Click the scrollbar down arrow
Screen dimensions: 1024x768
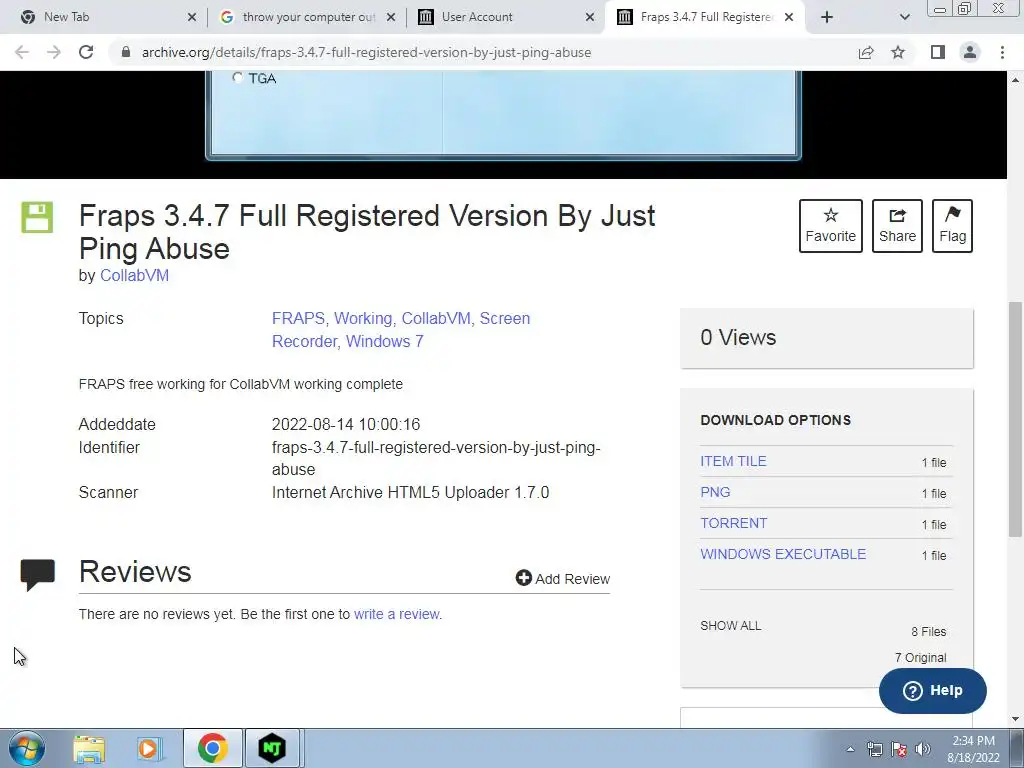point(1016,720)
